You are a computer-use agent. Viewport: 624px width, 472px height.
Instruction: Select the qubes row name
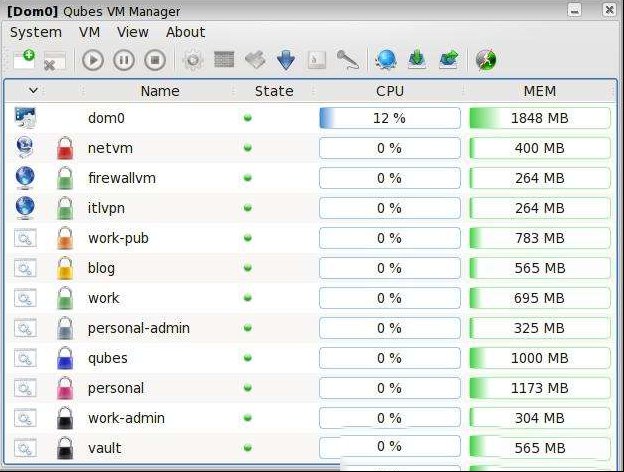click(x=107, y=358)
